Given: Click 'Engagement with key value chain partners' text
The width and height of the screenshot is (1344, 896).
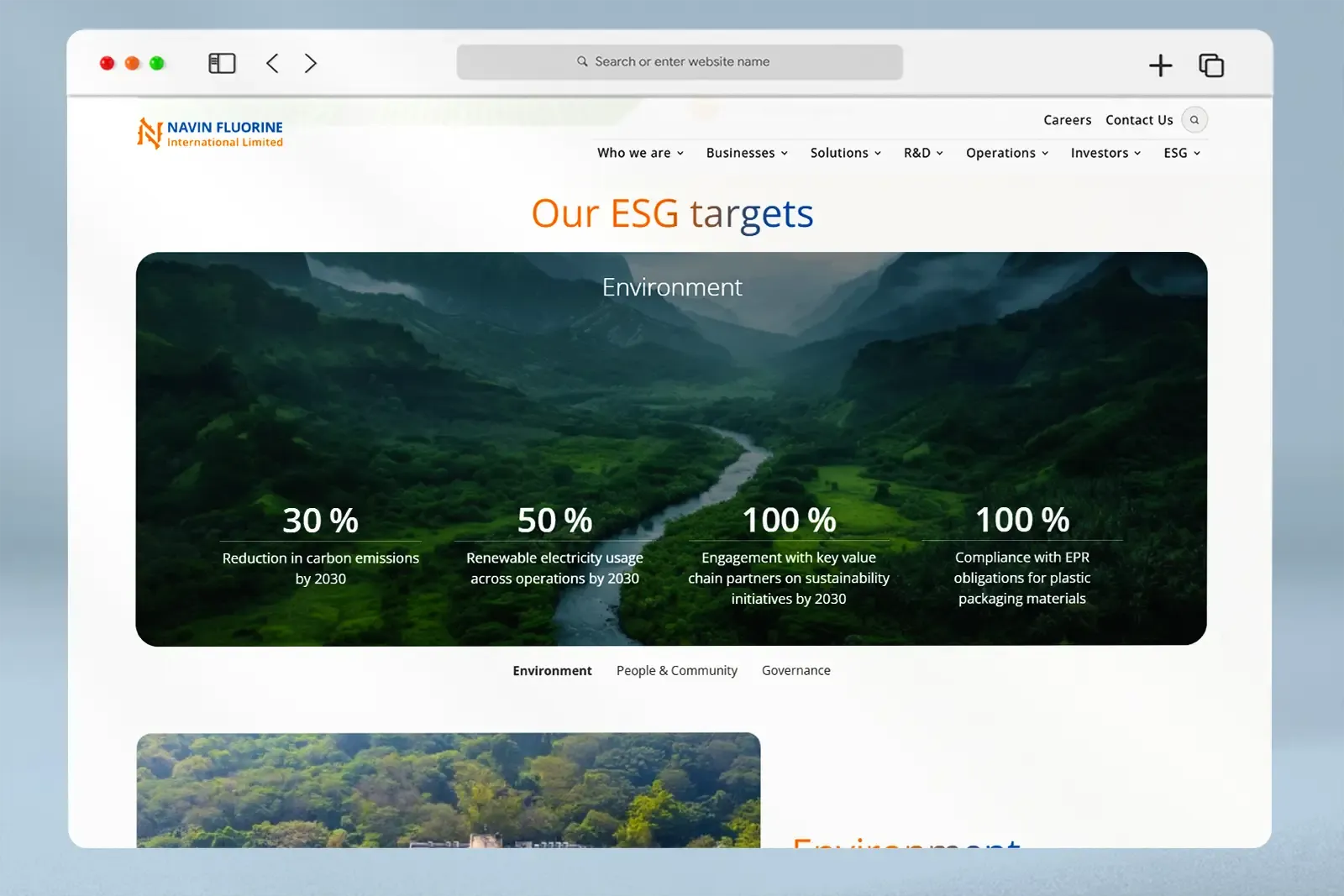Looking at the screenshot, I should (x=789, y=578).
